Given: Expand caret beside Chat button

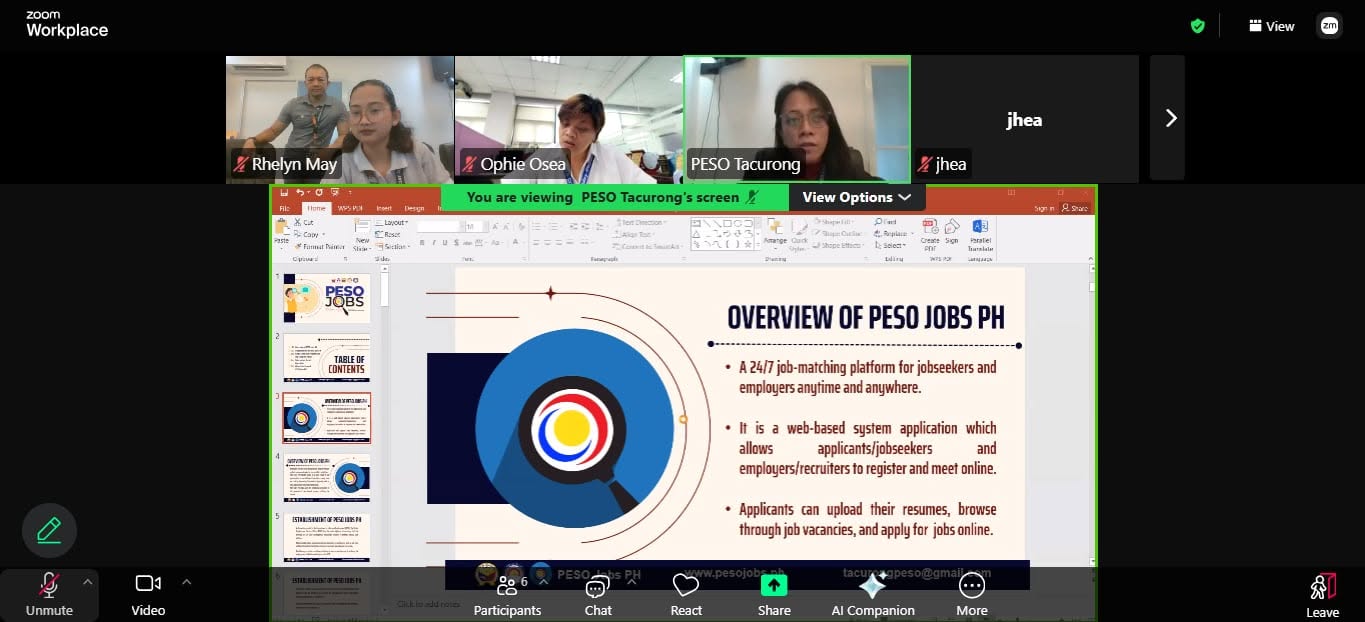Looking at the screenshot, I should point(632,581).
